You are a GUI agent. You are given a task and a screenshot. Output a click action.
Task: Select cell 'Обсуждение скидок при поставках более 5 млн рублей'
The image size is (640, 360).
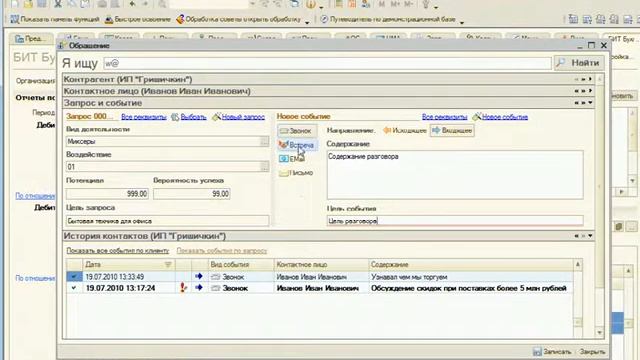pos(471,288)
